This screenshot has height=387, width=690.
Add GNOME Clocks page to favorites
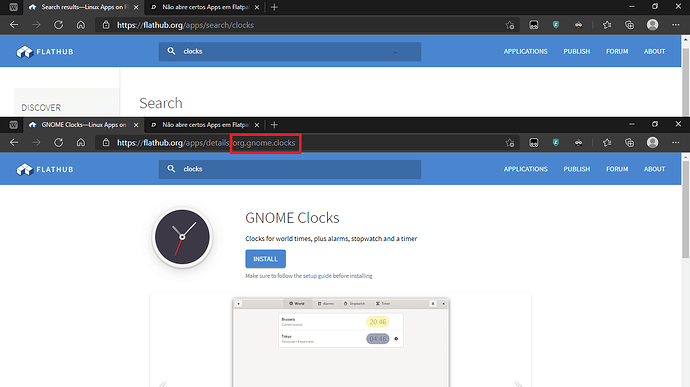(x=510, y=143)
